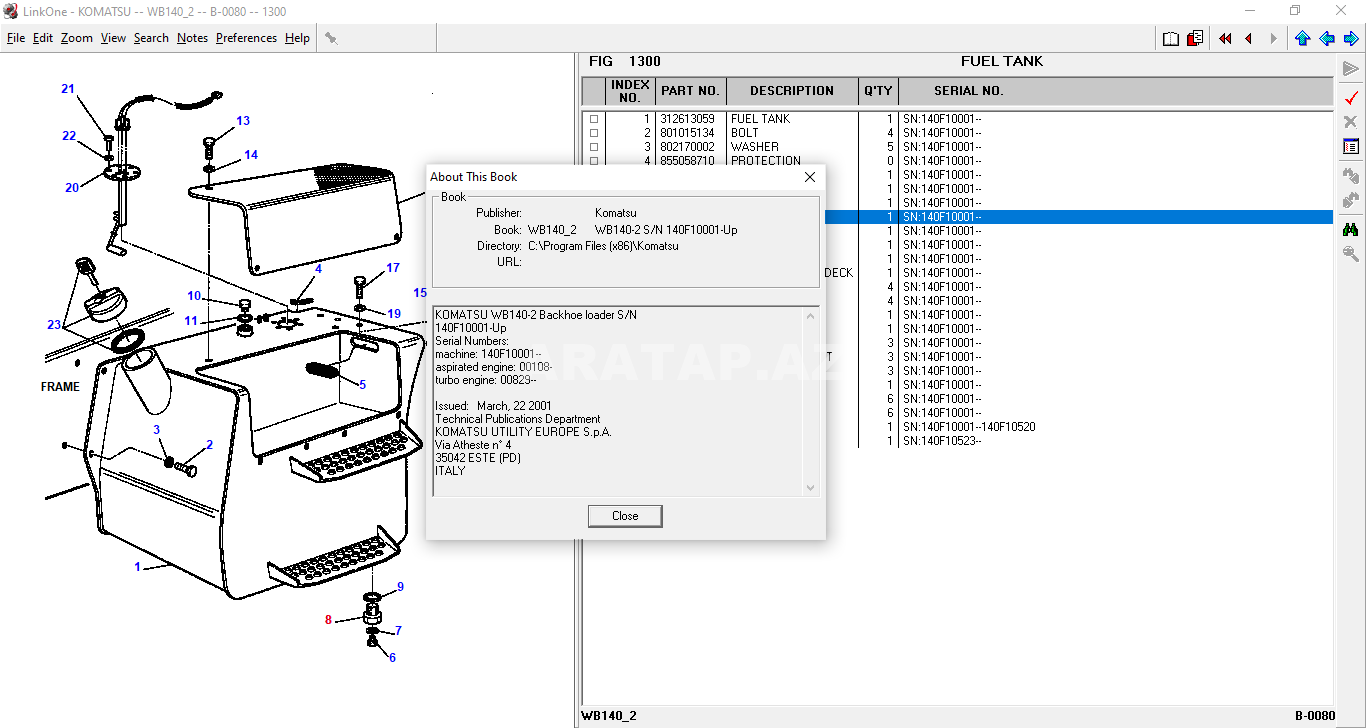Click the blue right arrow icon
This screenshot has height=728, width=1366.
click(1351, 38)
